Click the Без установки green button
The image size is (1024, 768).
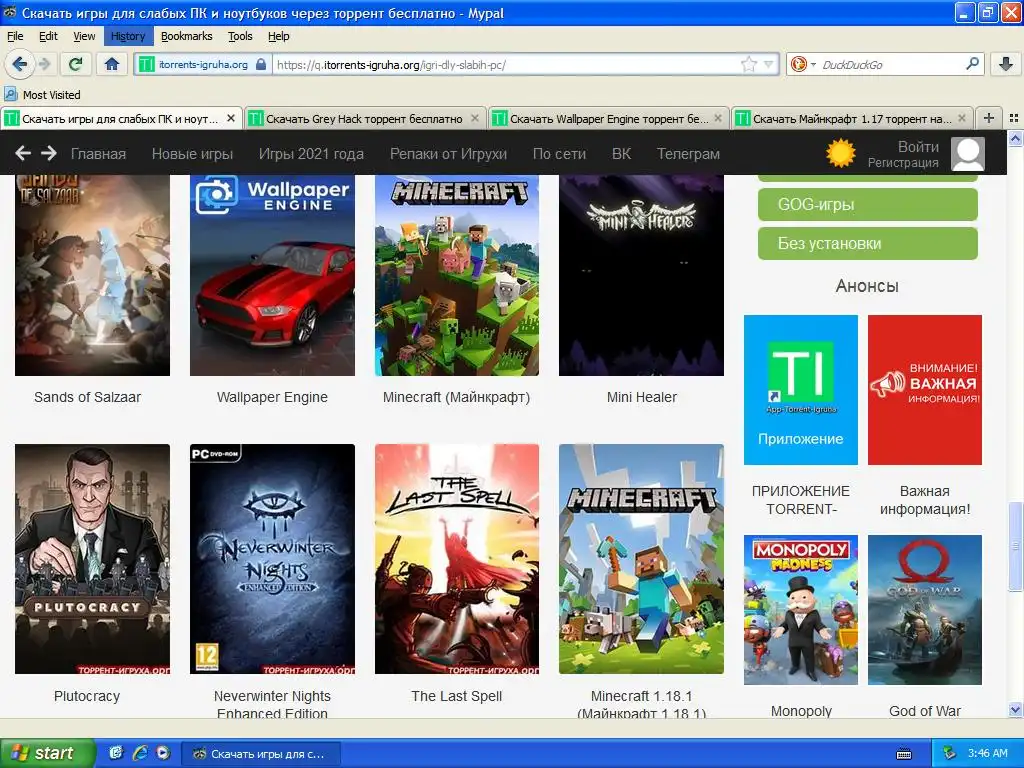(867, 244)
